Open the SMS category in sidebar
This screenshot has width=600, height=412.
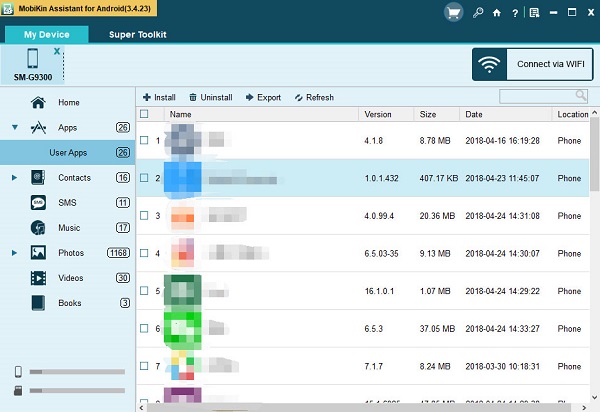(x=68, y=202)
